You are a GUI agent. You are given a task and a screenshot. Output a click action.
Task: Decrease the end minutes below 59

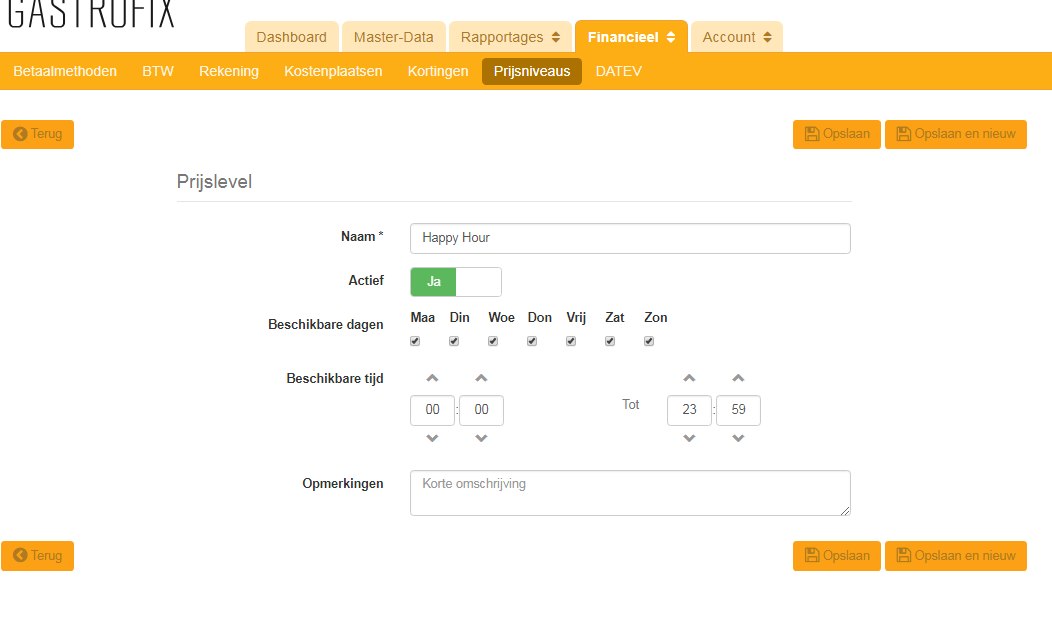[x=738, y=438]
